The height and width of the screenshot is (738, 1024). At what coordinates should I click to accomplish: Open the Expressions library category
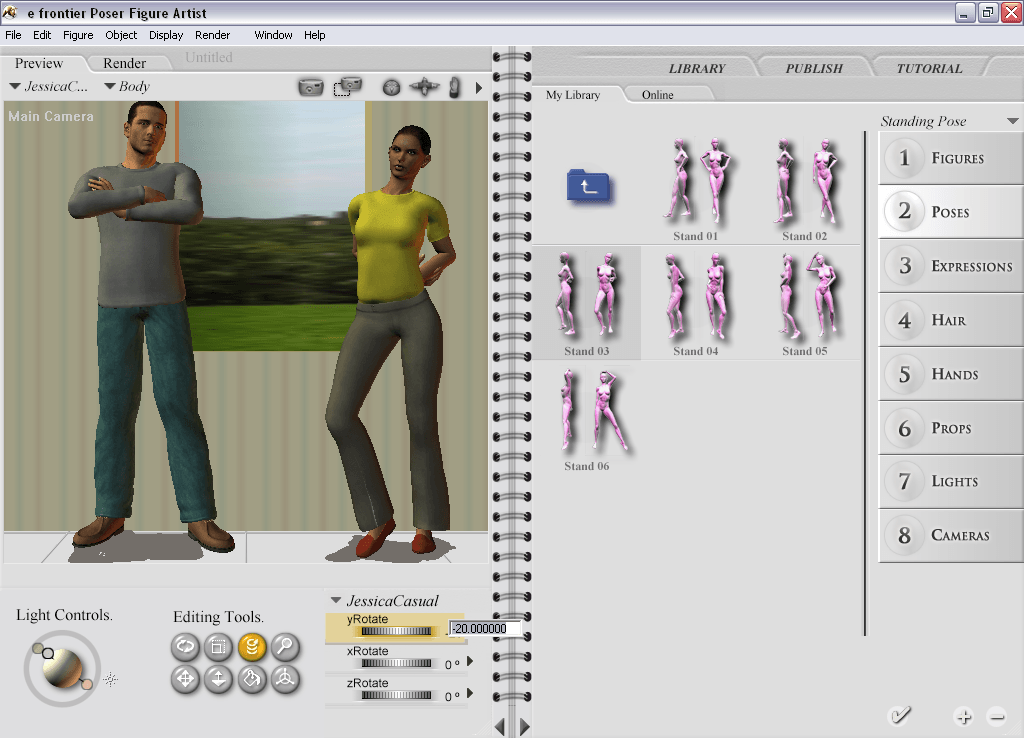[x=951, y=266]
